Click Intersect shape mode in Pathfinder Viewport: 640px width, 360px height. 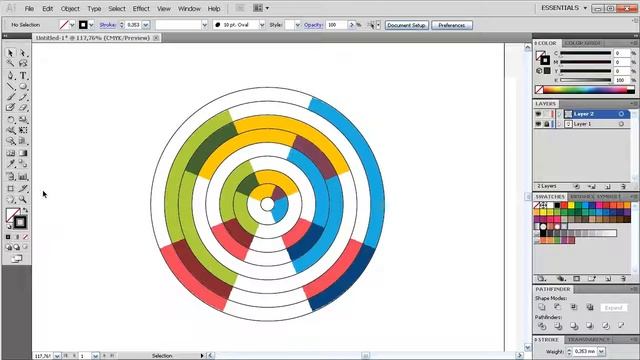(573, 307)
